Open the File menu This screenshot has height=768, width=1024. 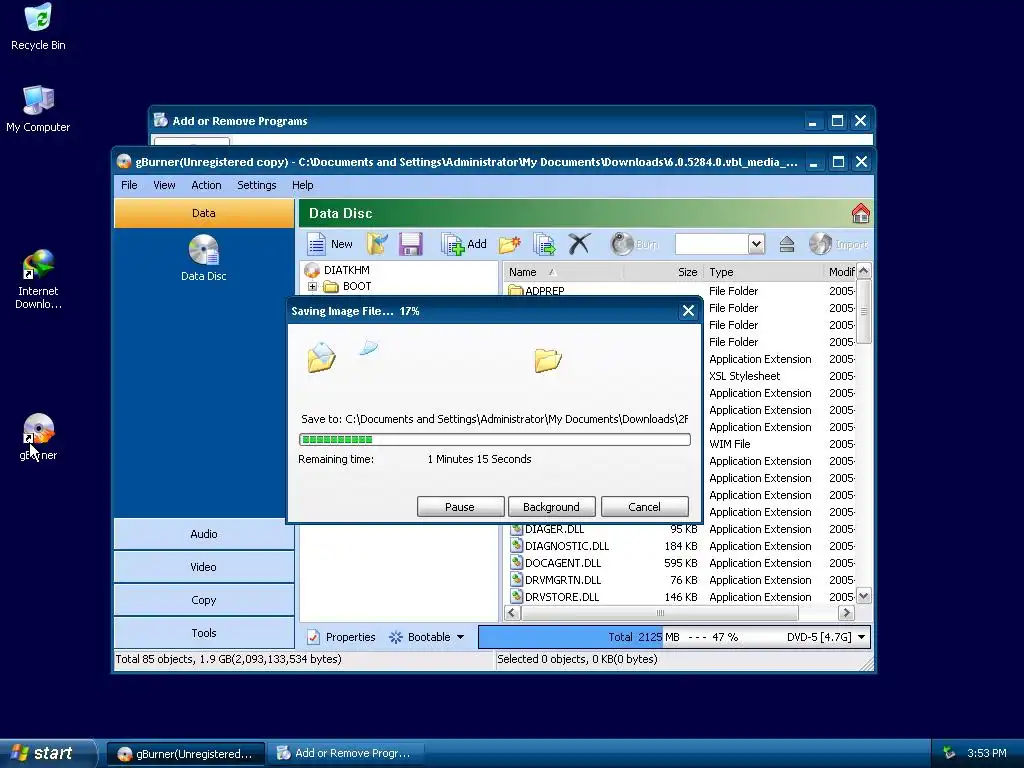(x=129, y=185)
